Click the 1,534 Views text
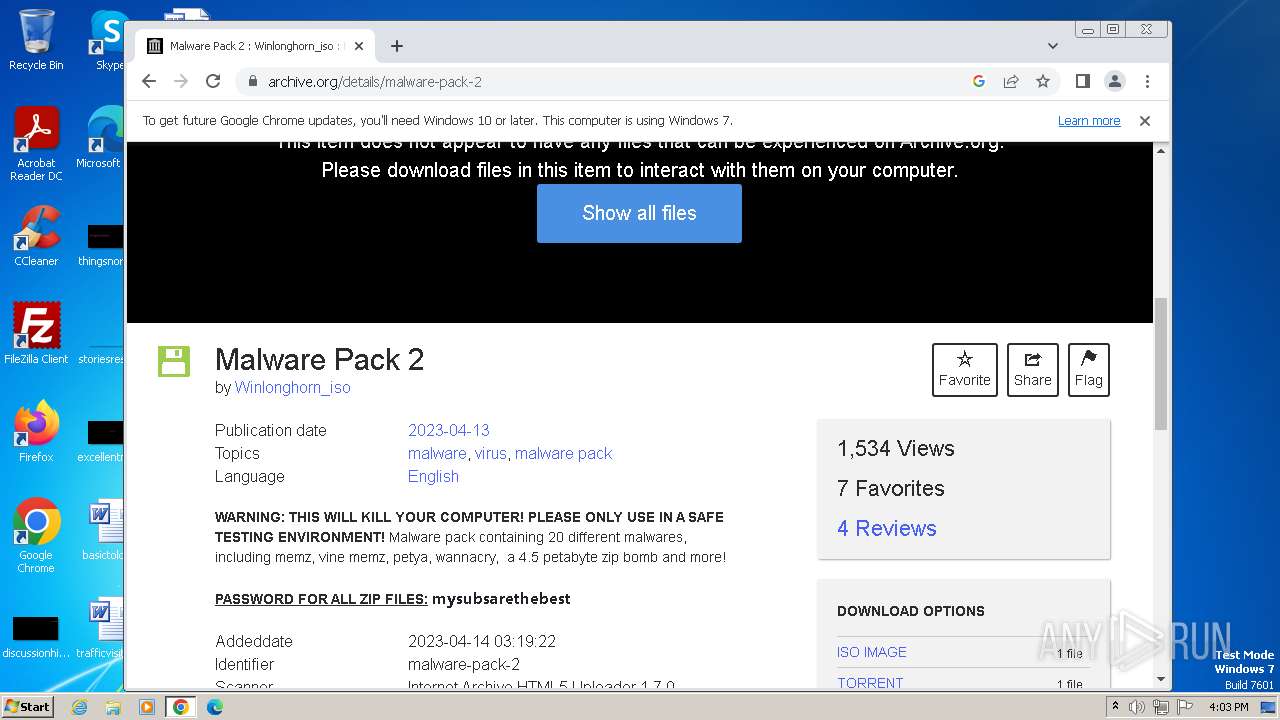1280x720 pixels. pyautogui.click(x=896, y=448)
